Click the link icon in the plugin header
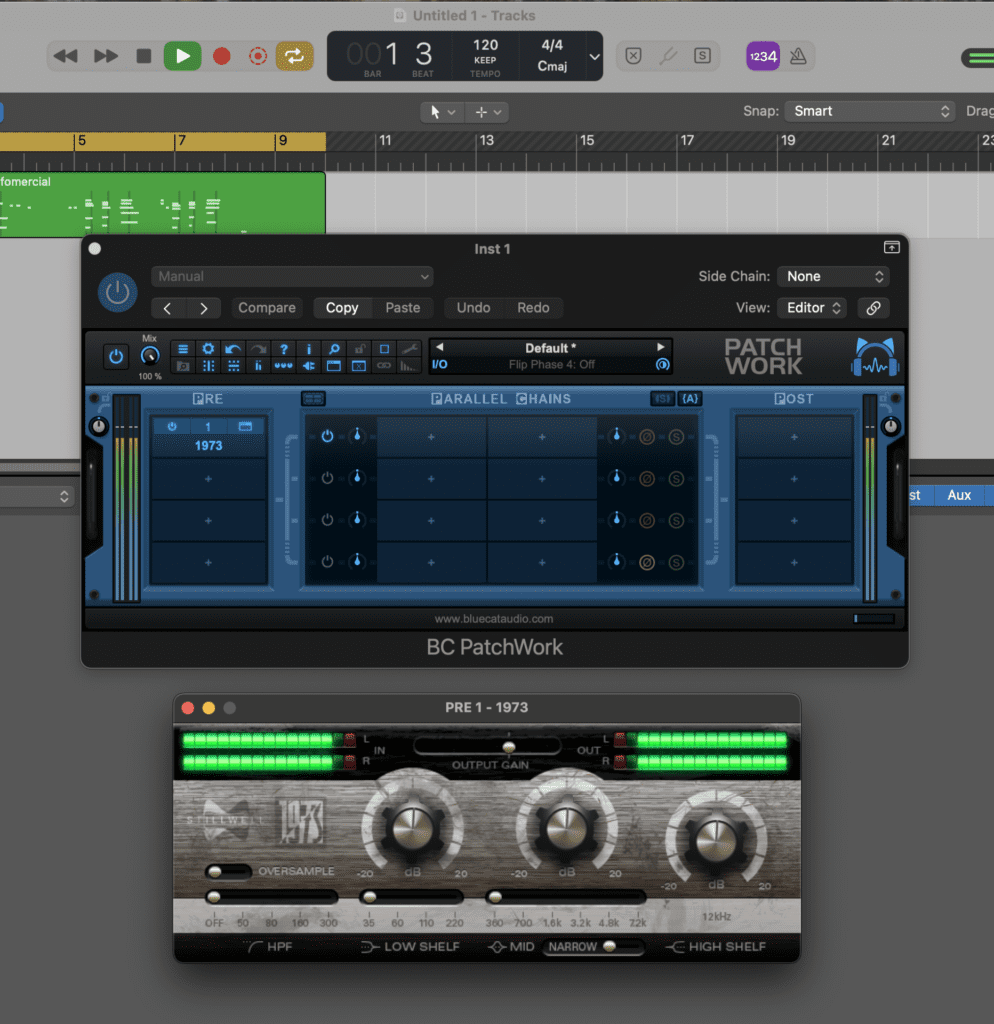The height and width of the screenshot is (1024, 994). point(873,308)
